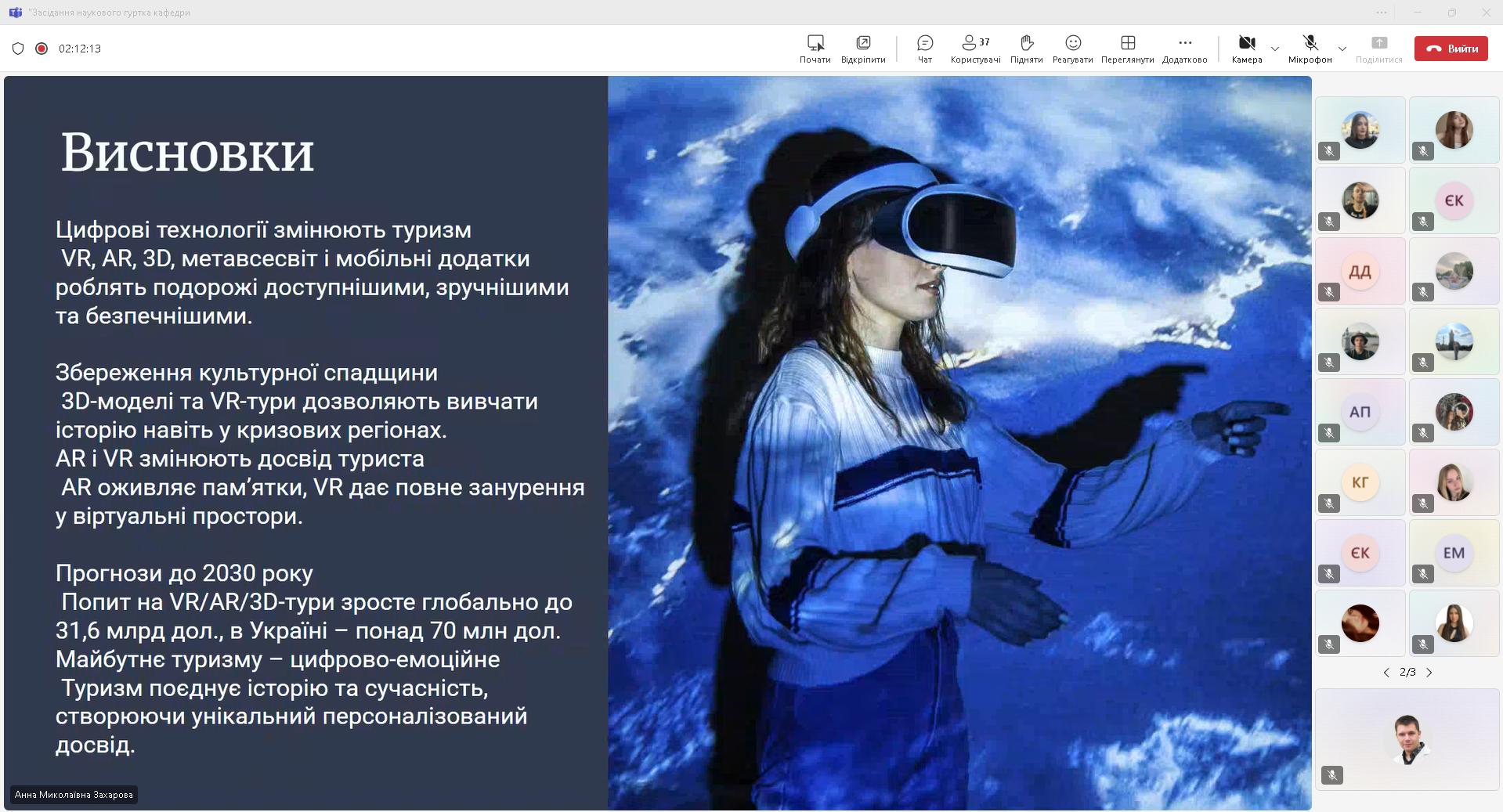Select participant tile ЕМ

pos(1454,553)
